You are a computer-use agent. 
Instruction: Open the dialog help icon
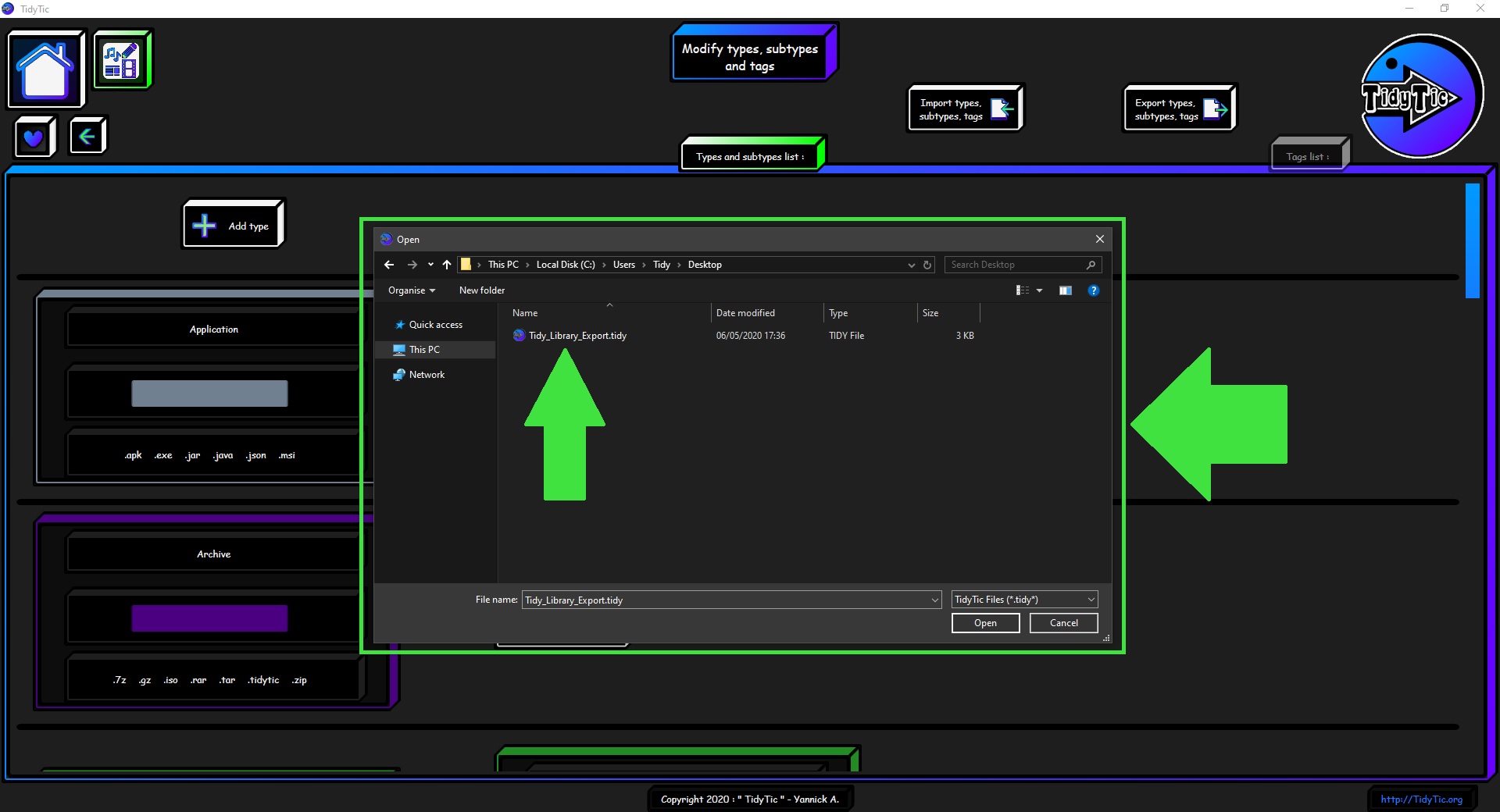pos(1094,290)
